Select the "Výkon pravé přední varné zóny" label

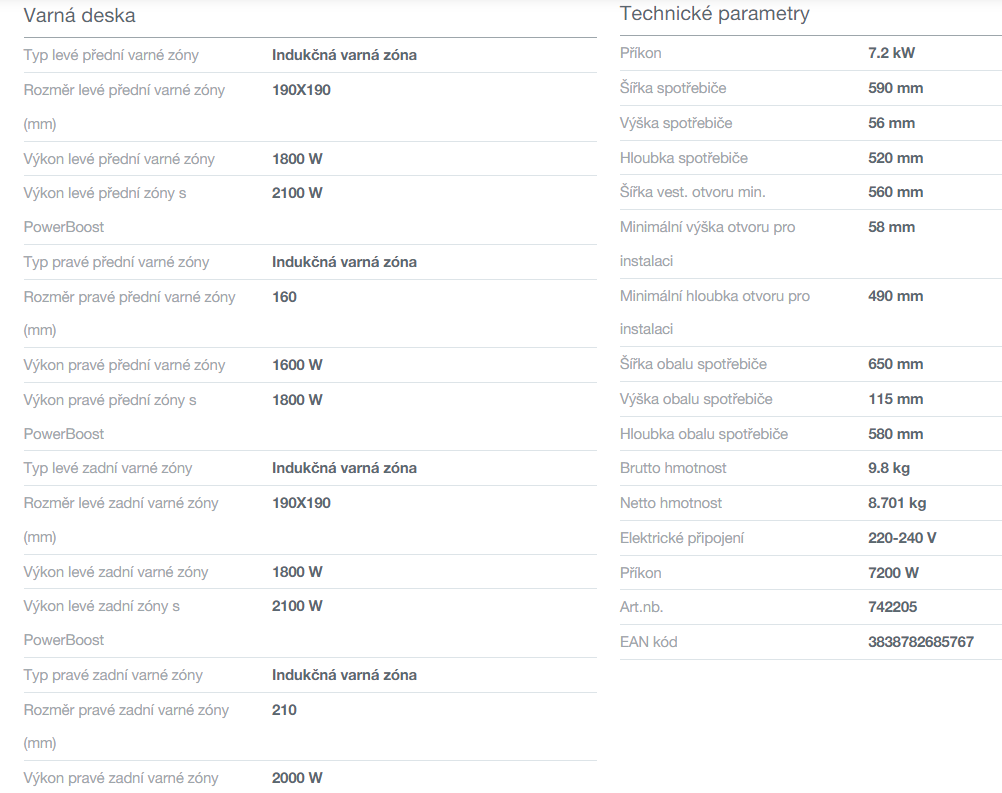point(124,365)
